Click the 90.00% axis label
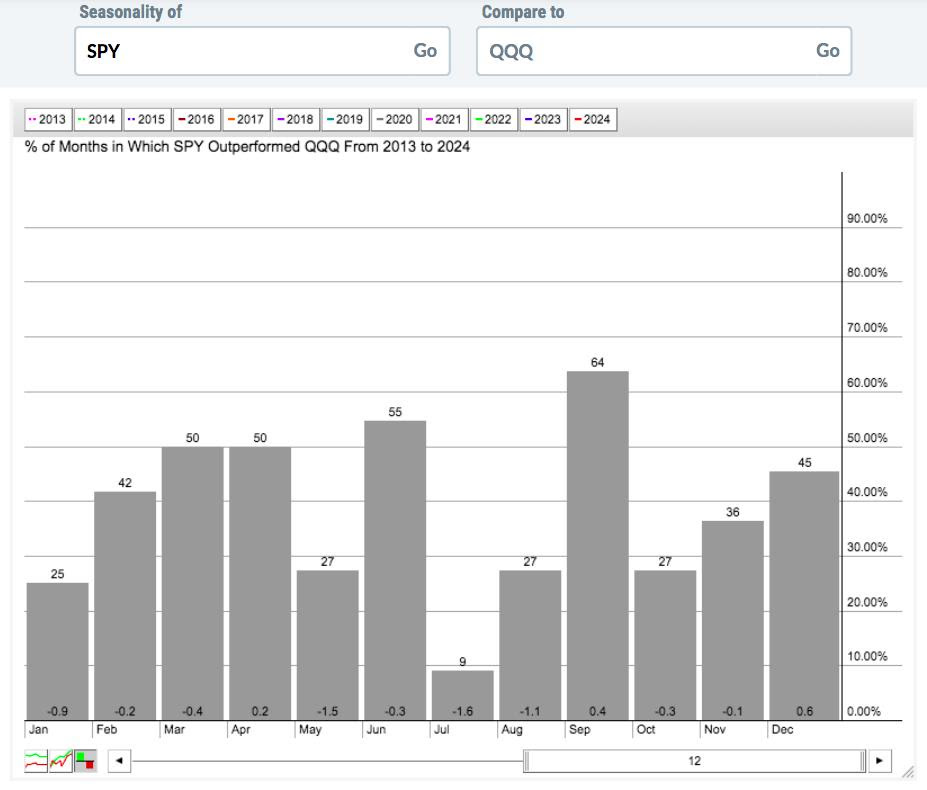 [867, 218]
